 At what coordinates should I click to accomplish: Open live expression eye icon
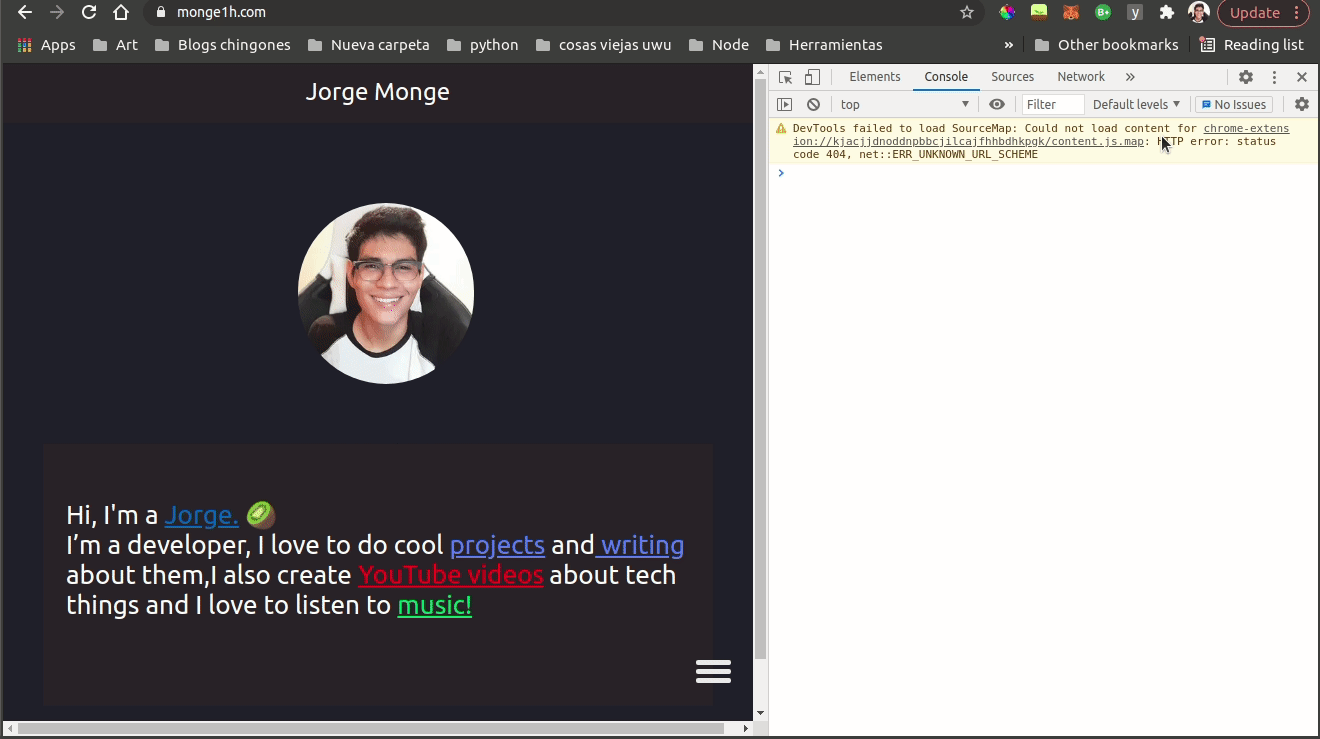pyautogui.click(x=997, y=104)
